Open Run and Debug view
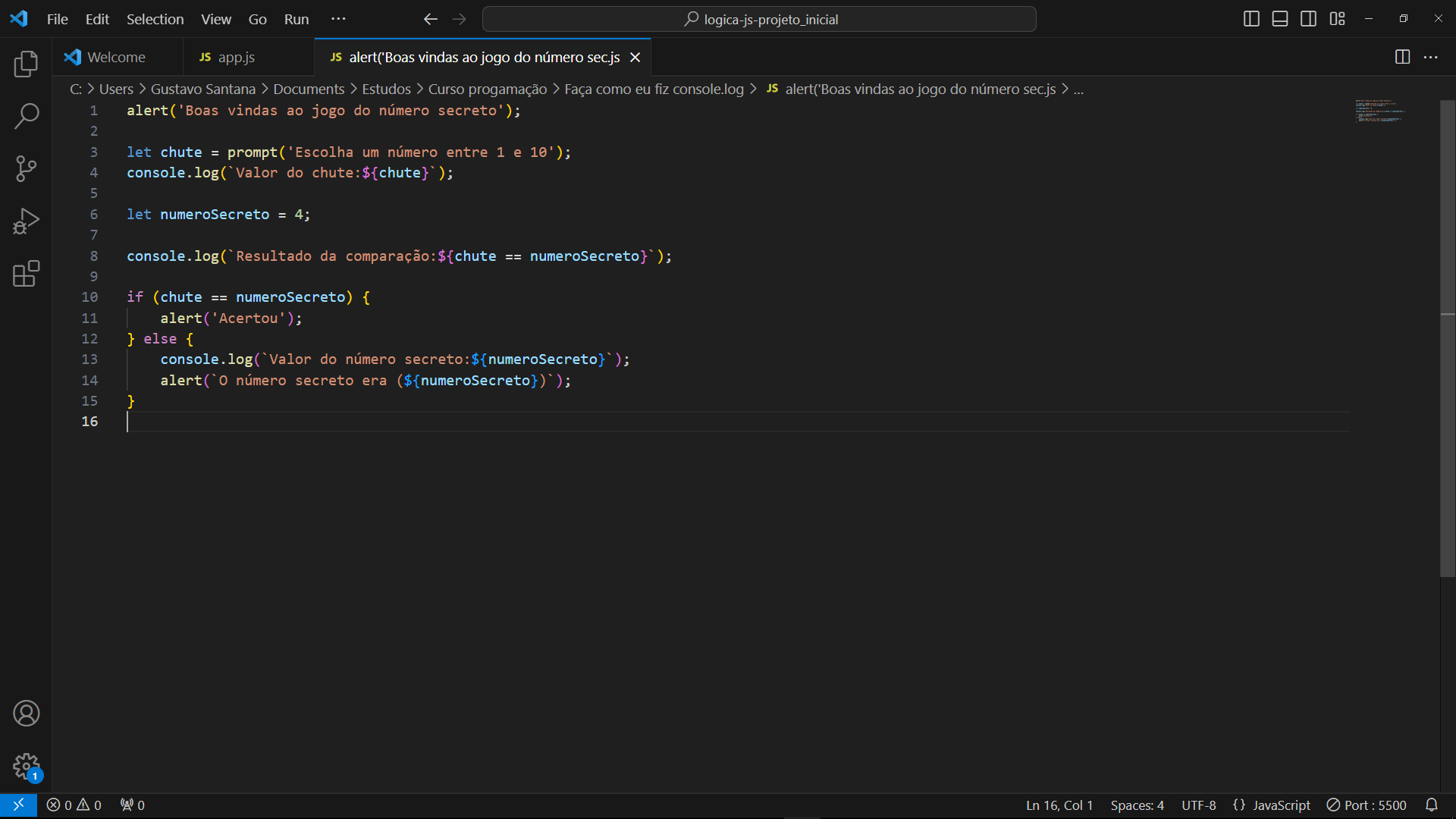Screen dimensions: 1456x819 (x=26, y=221)
